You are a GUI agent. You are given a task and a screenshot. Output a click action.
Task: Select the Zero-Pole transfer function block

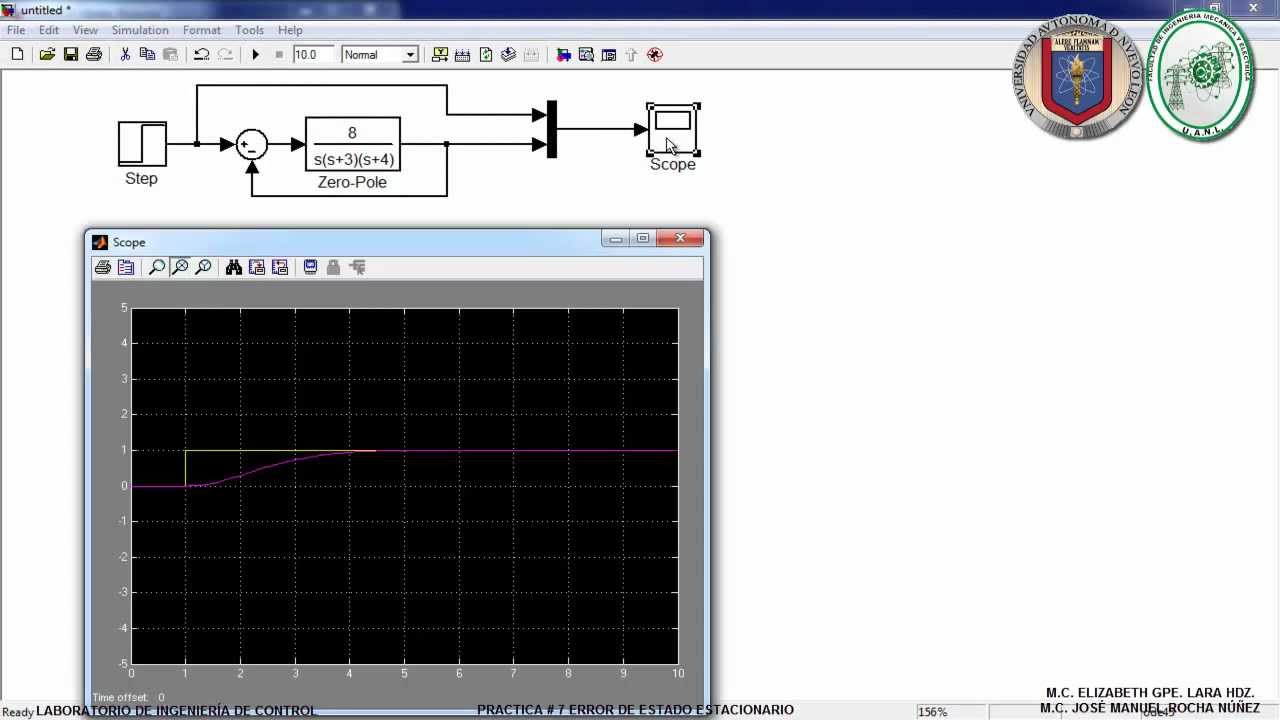click(x=353, y=146)
